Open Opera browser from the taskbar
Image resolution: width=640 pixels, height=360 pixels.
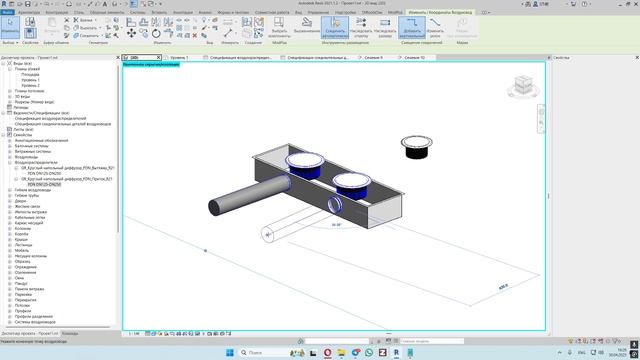click(327, 352)
